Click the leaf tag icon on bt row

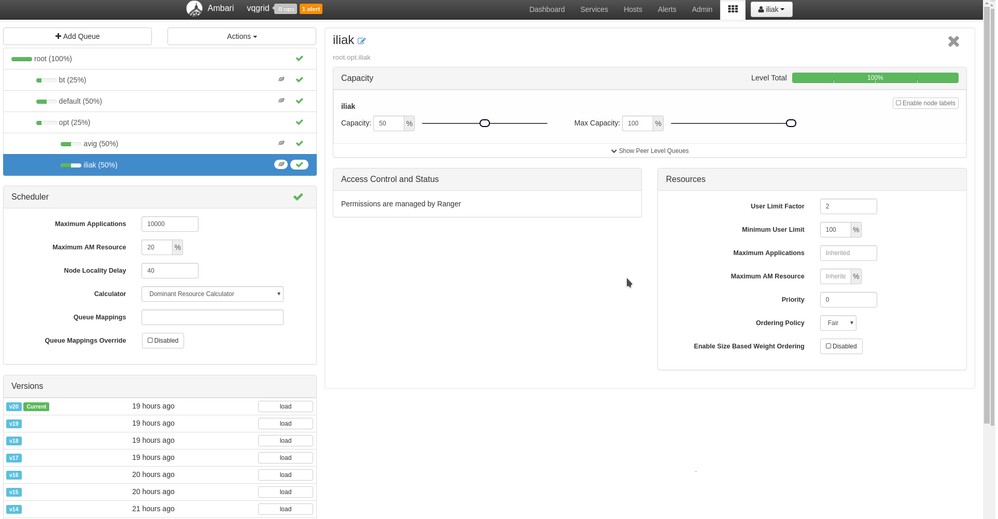click(x=281, y=80)
